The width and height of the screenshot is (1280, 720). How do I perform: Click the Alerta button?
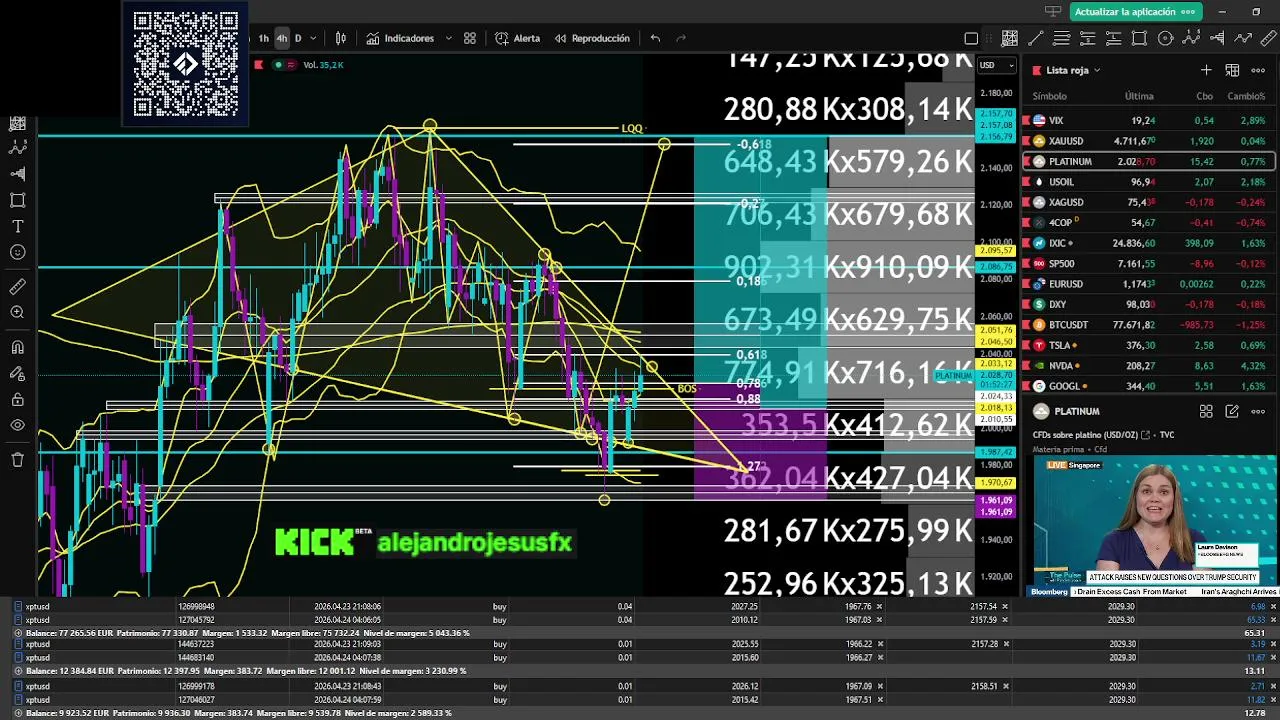pyautogui.click(x=518, y=38)
